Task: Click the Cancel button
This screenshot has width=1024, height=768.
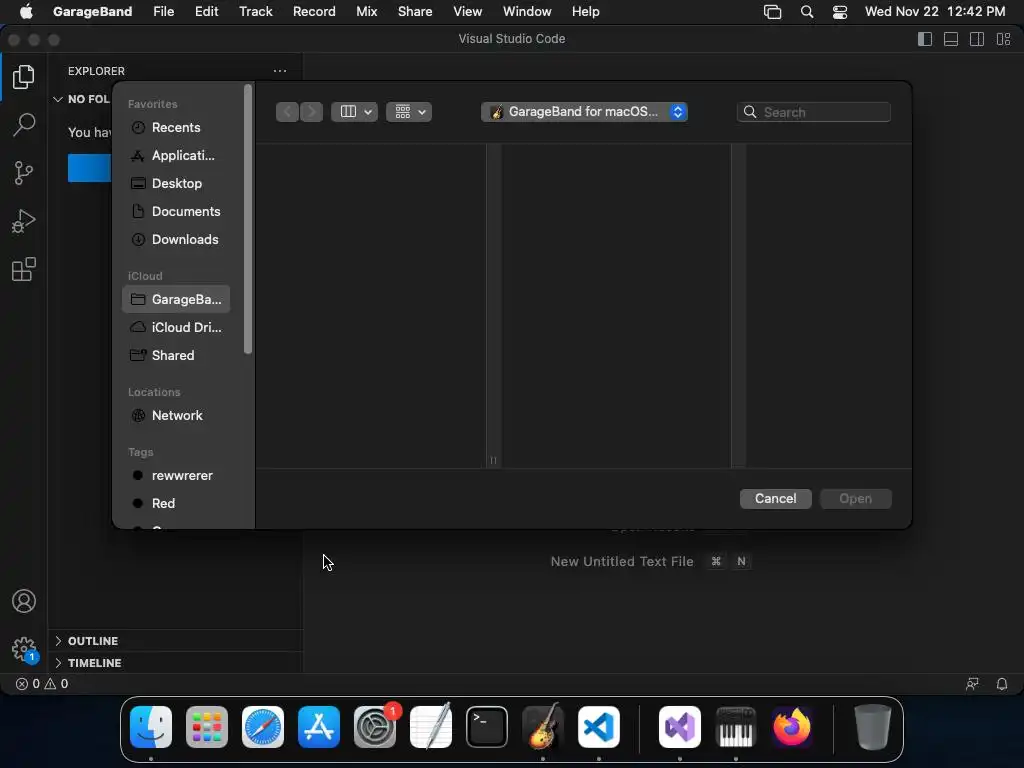Action: pyautogui.click(x=775, y=498)
